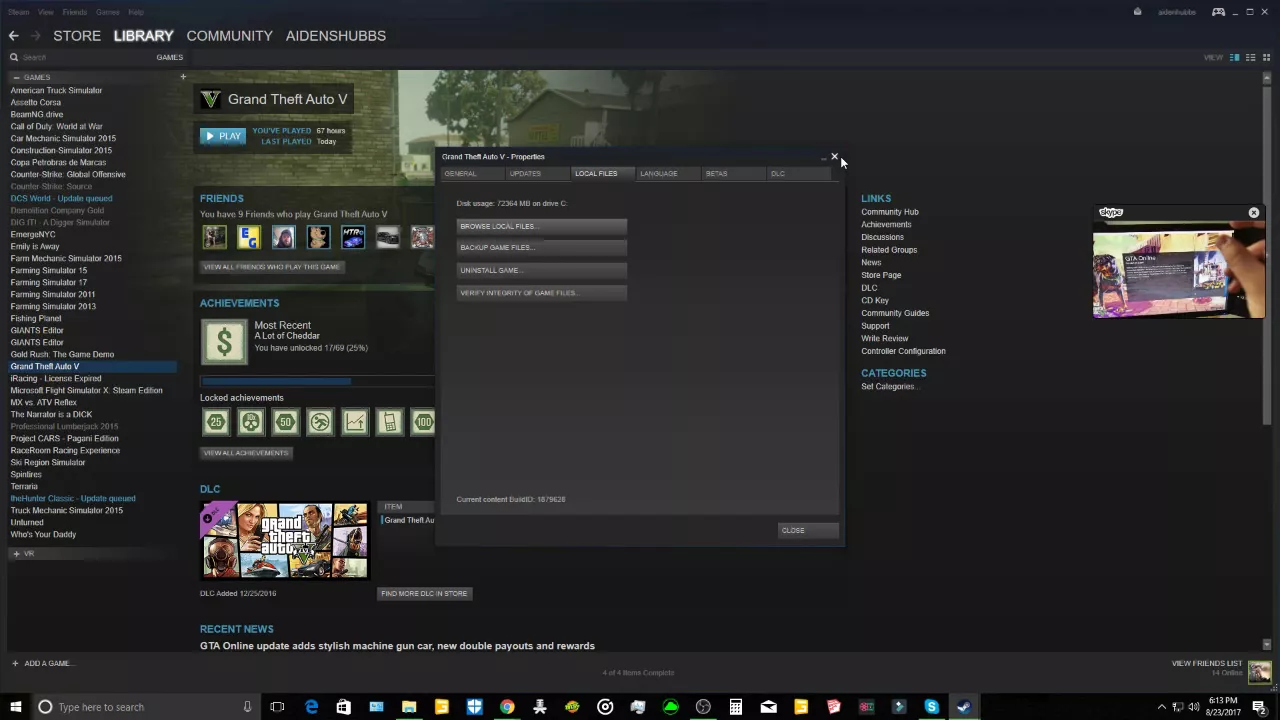
Task: Open Set Categories link
Action: coord(888,386)
